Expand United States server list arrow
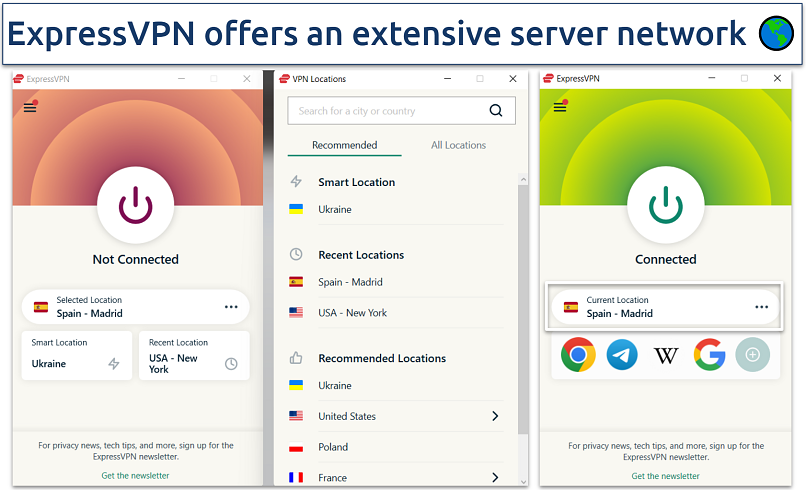Image resolution: width=806 pixels, height=490 pixels. [x=495, y=416]
